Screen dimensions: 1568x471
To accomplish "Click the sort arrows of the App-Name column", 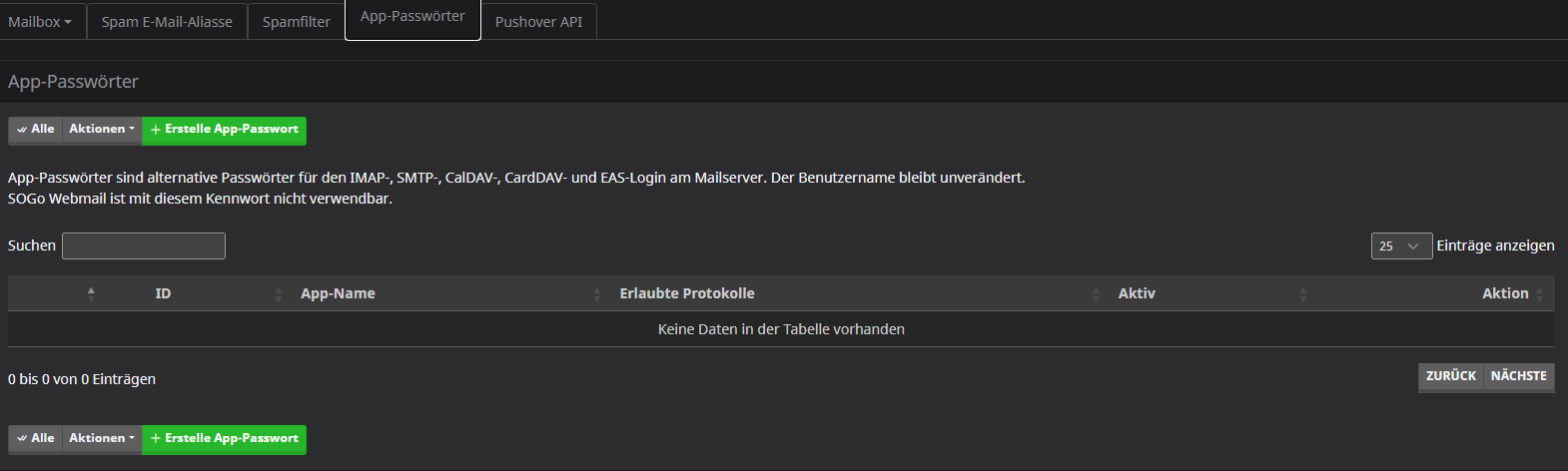I will tap(596, 293).
